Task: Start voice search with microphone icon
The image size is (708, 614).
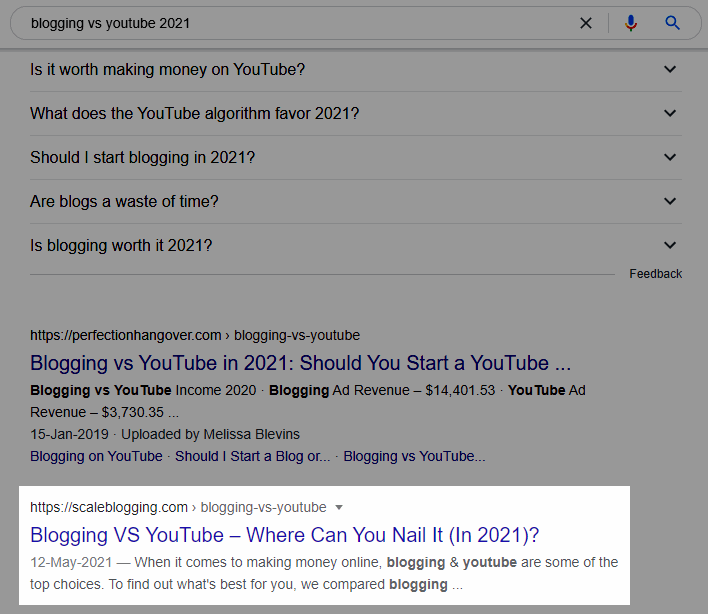Action: click(x=631, y=23)
